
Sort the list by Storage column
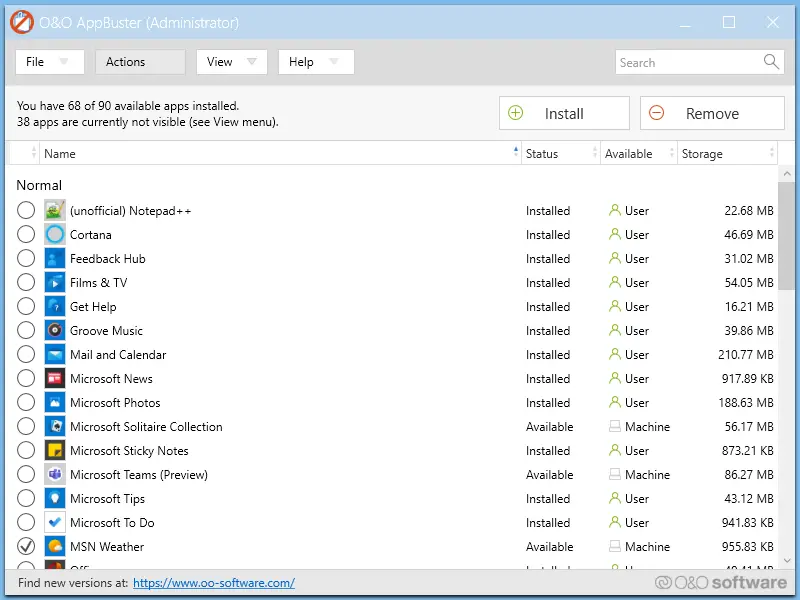click(728, 153)
